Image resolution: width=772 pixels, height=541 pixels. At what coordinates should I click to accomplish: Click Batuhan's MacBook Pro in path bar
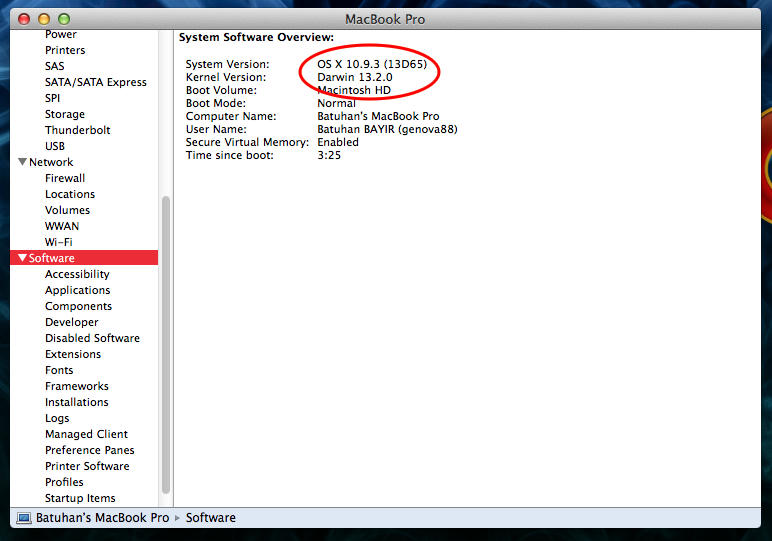[x=103, y=518]
